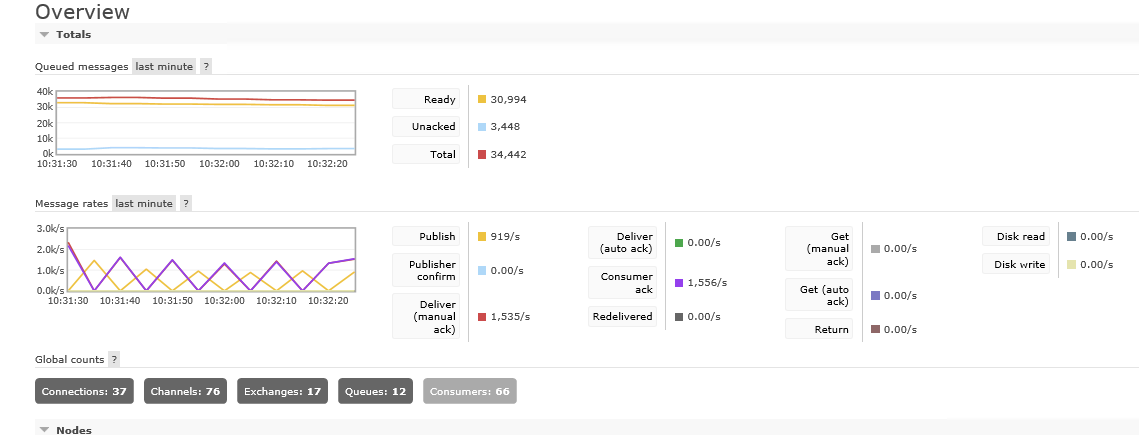The width and height of the screenshot is (1139, 435).
Task: Toggle the Publish rate label
Action: [426, 236]
